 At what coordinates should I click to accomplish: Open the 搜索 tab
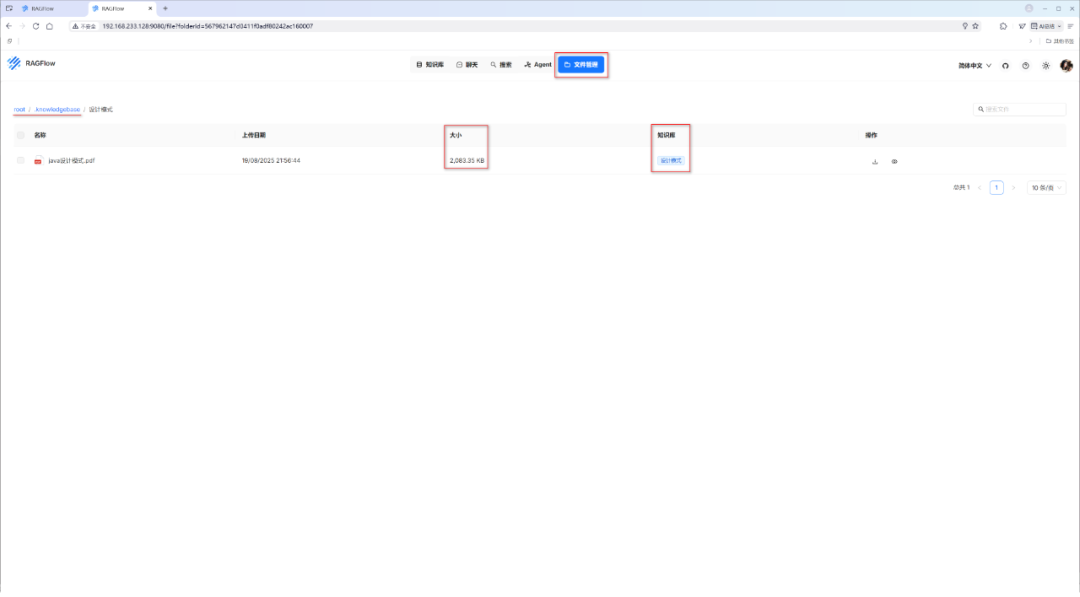[x=501, y=65]
